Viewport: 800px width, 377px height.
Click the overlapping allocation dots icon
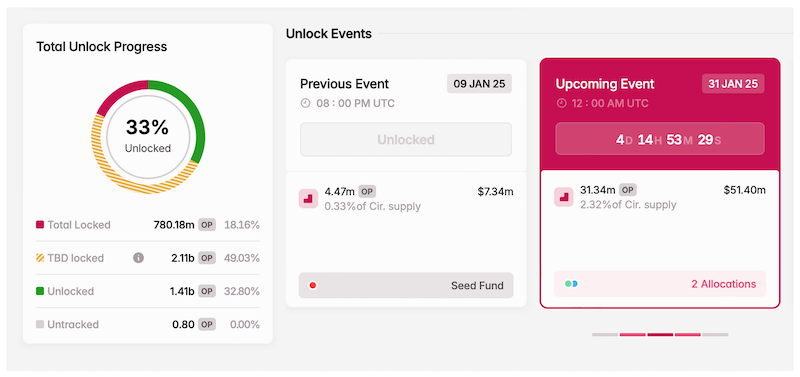(571, 284)
